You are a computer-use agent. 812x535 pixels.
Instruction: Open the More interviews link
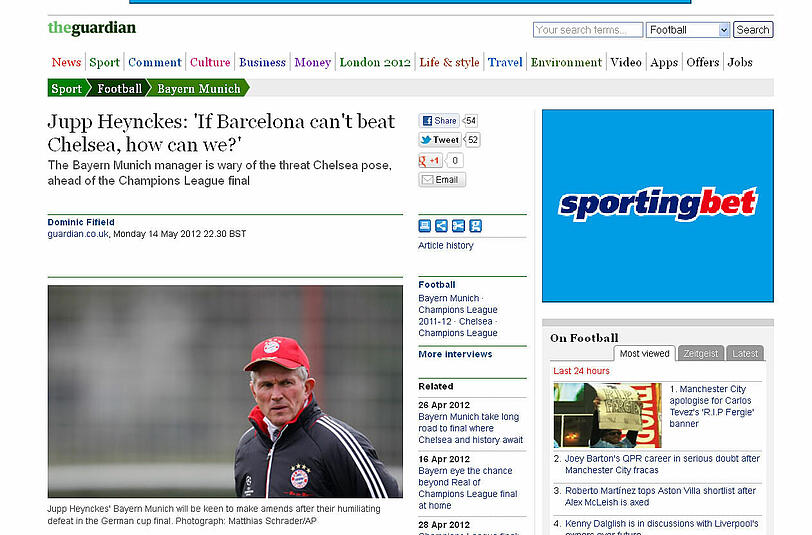tap(455, 354)
